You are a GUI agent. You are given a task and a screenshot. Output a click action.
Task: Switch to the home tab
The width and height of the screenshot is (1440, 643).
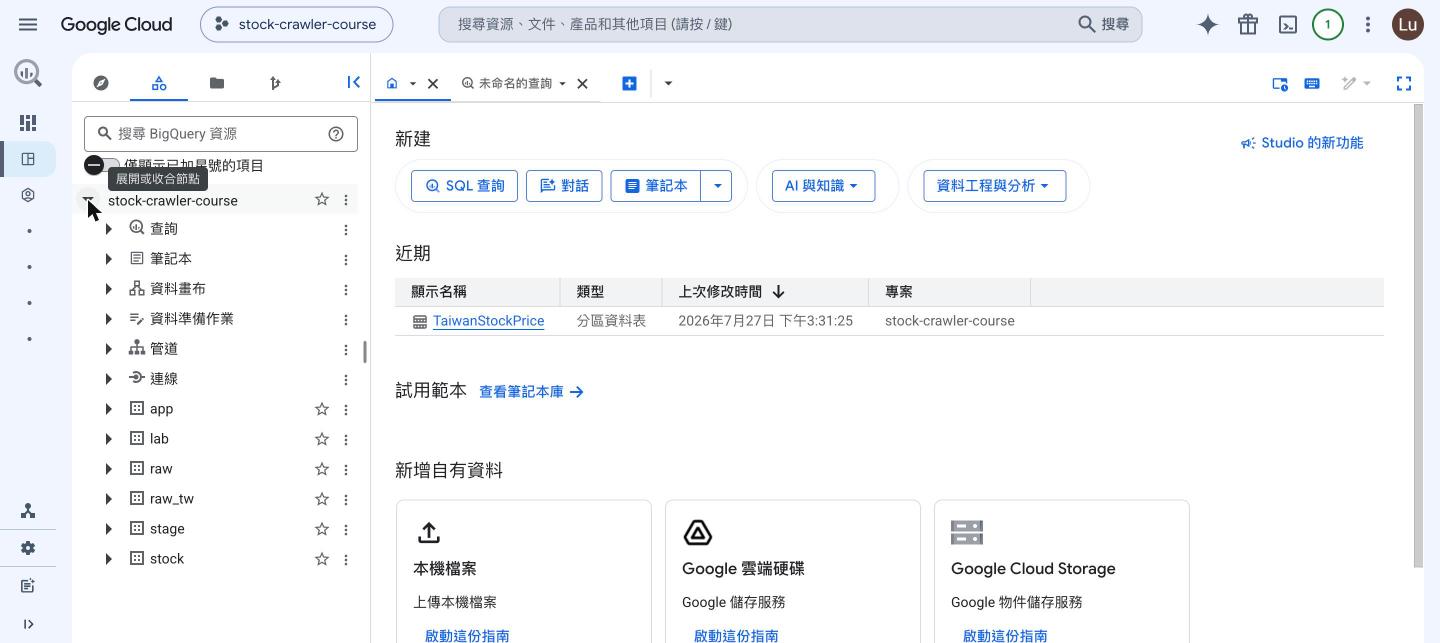(x=392, y=83)
